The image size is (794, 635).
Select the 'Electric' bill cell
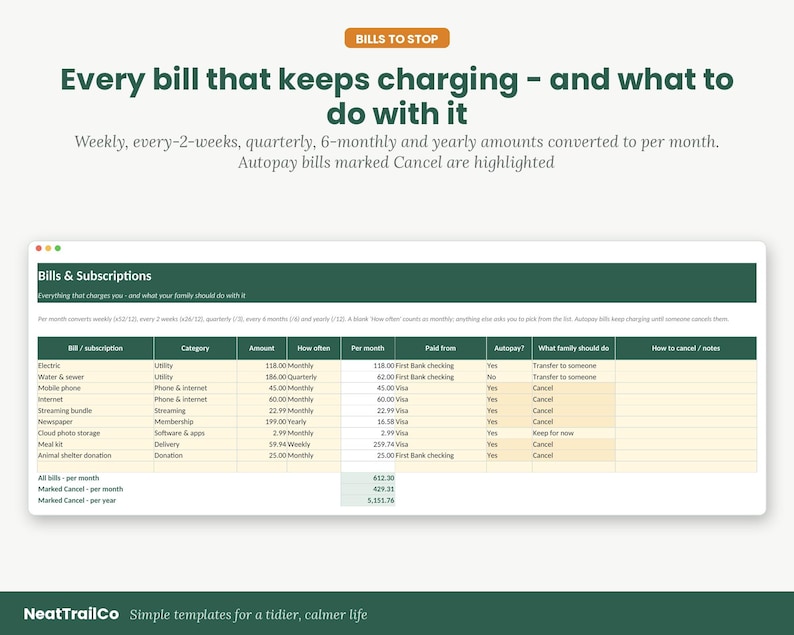pyautogui.click(x=95, y=366)
